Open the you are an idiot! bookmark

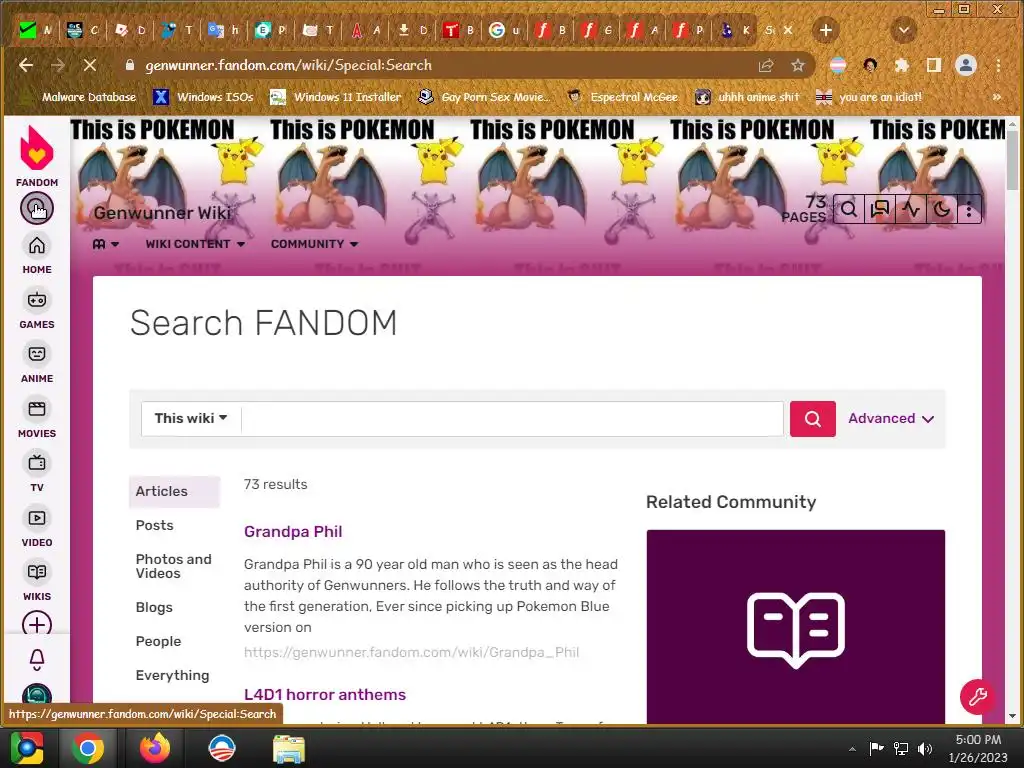[869, 97]
